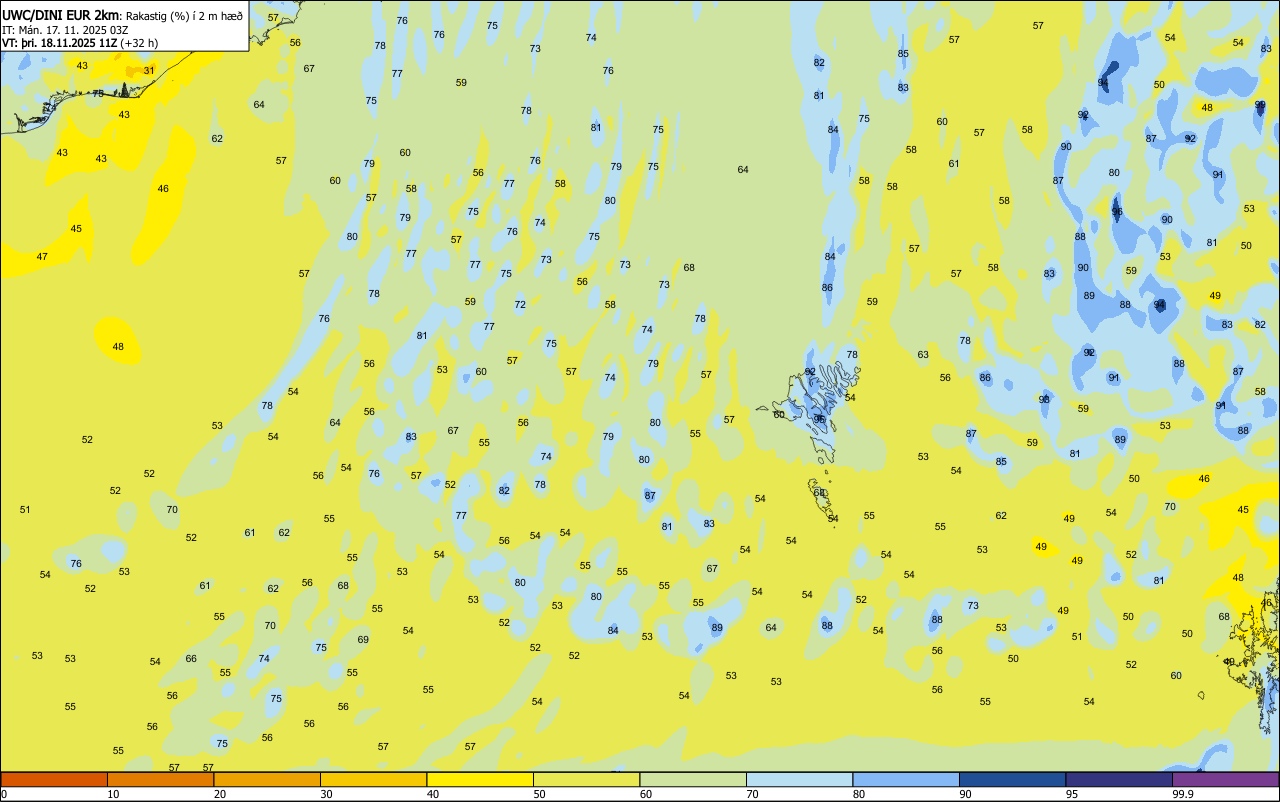Click the dark orange 0–10 legend segment

click(54, 779)
